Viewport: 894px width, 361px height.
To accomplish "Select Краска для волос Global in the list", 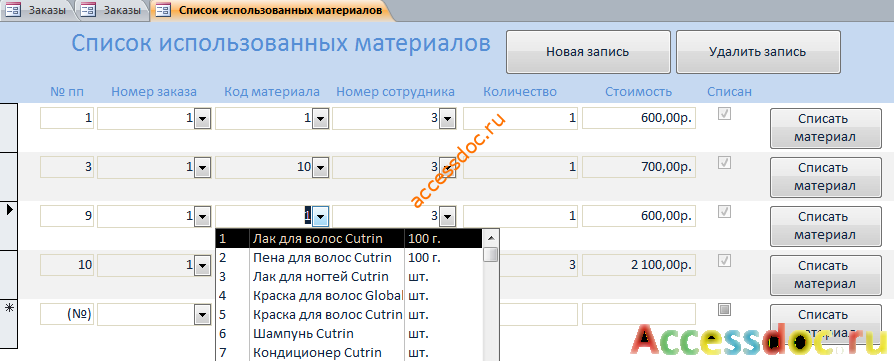I will (x=349, y=295).
